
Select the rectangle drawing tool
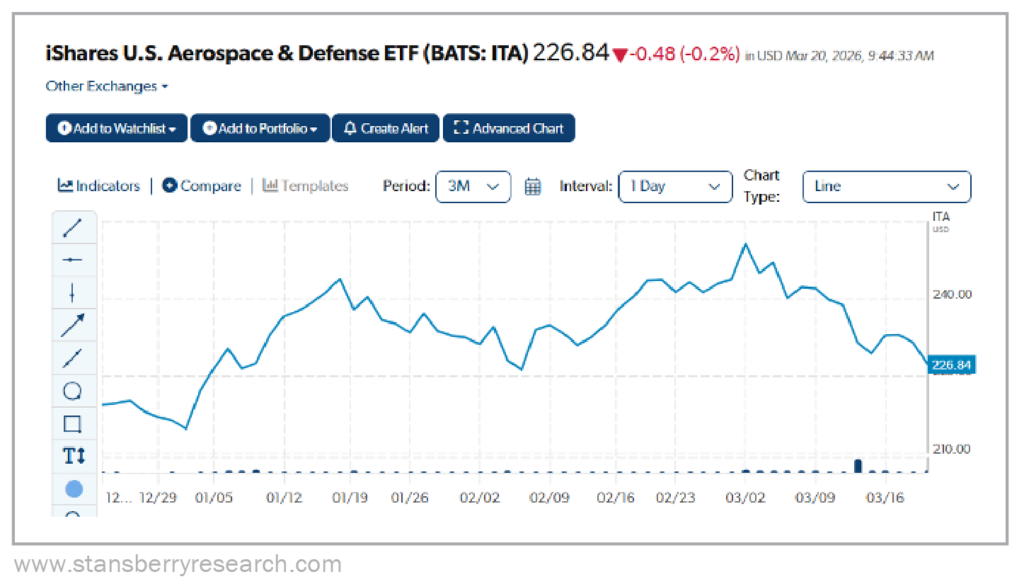point(73,423)
